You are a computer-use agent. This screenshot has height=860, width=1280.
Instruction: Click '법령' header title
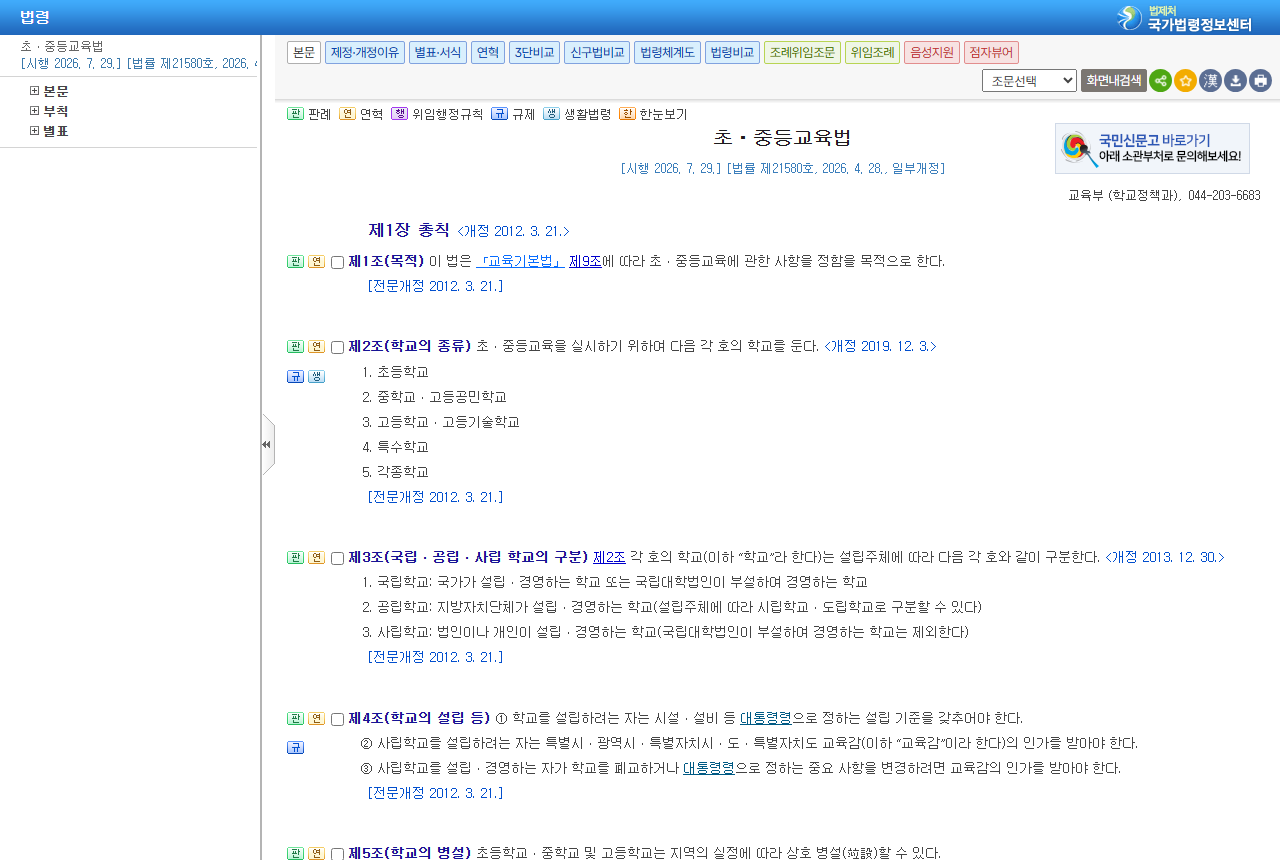(35, 17)
